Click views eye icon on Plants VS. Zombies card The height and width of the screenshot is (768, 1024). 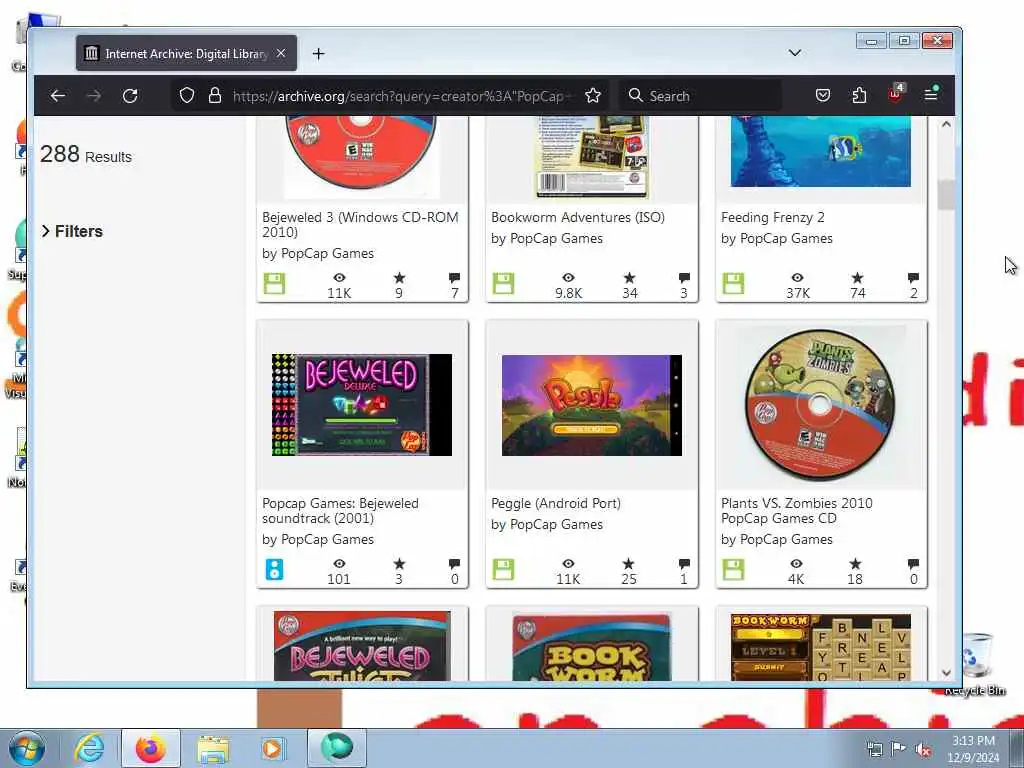pyautogui.click(x=796, y=564)
